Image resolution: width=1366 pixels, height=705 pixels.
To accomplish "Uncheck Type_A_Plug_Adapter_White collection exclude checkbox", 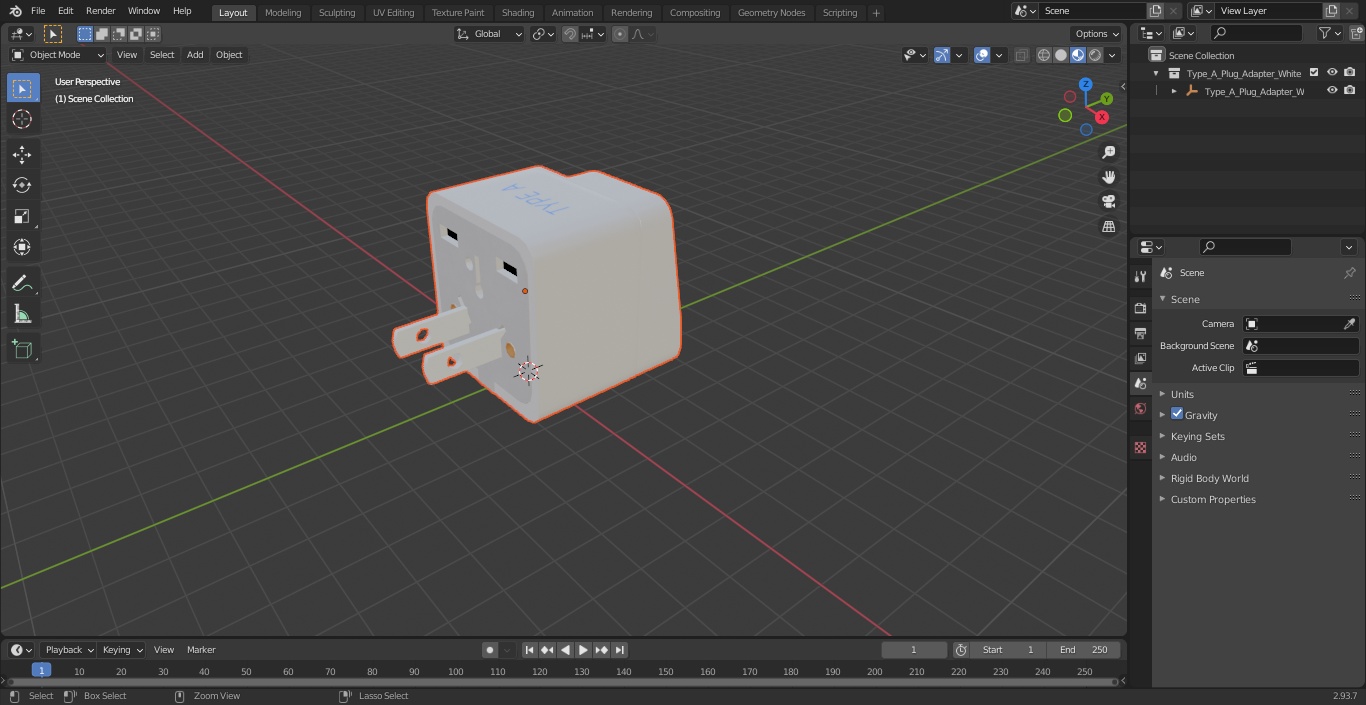I will coord(1314,73).
